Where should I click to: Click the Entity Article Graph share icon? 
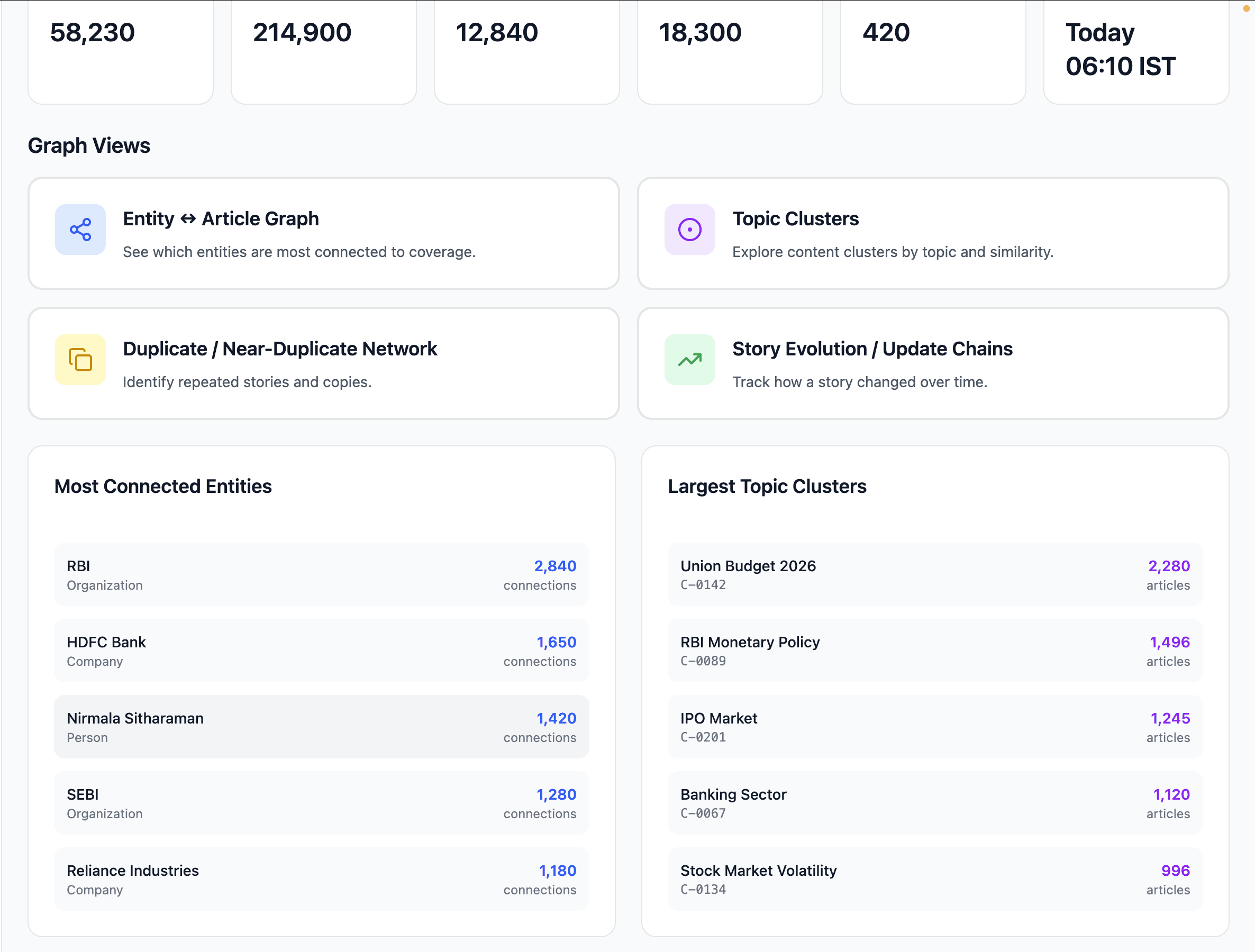(x=80, y=230)
